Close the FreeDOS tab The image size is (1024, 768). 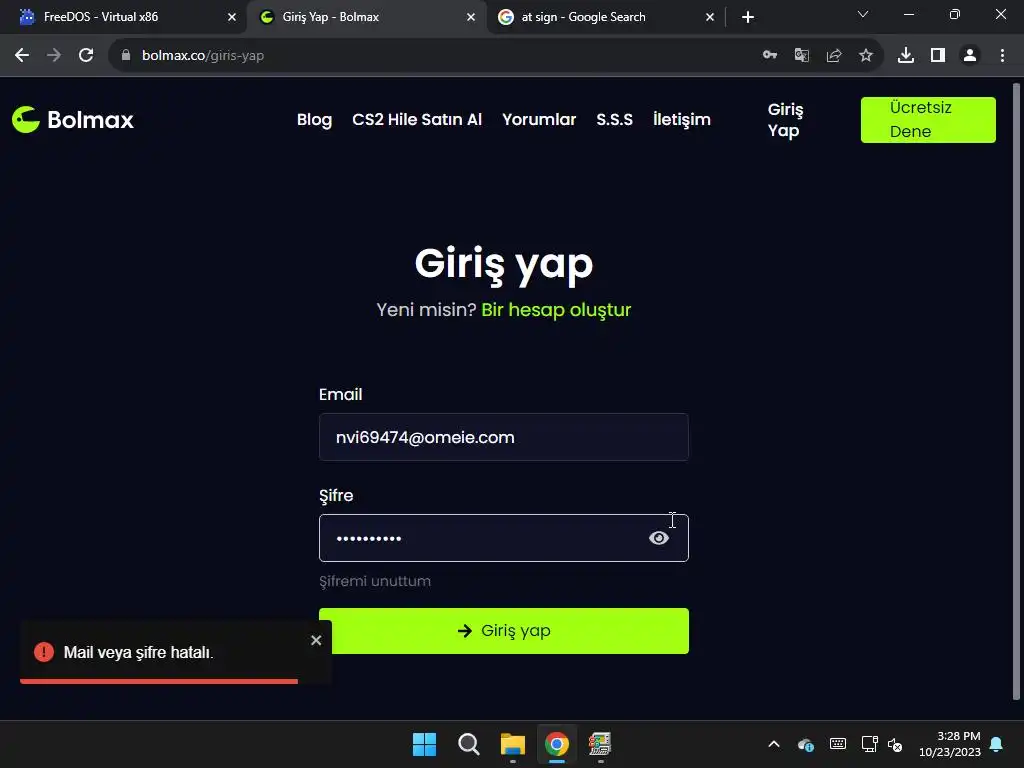click(x=232, y=17)
